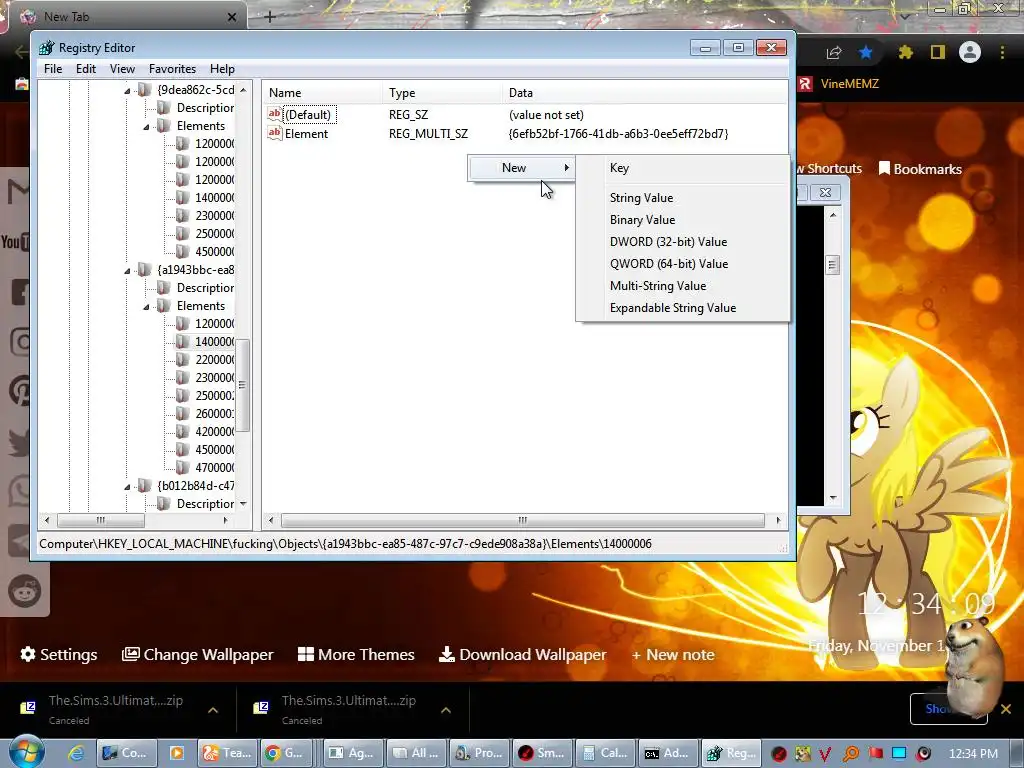Open Chrome three-dot menu
The width and height of the screenshot is (1024, 768).
1002,52
